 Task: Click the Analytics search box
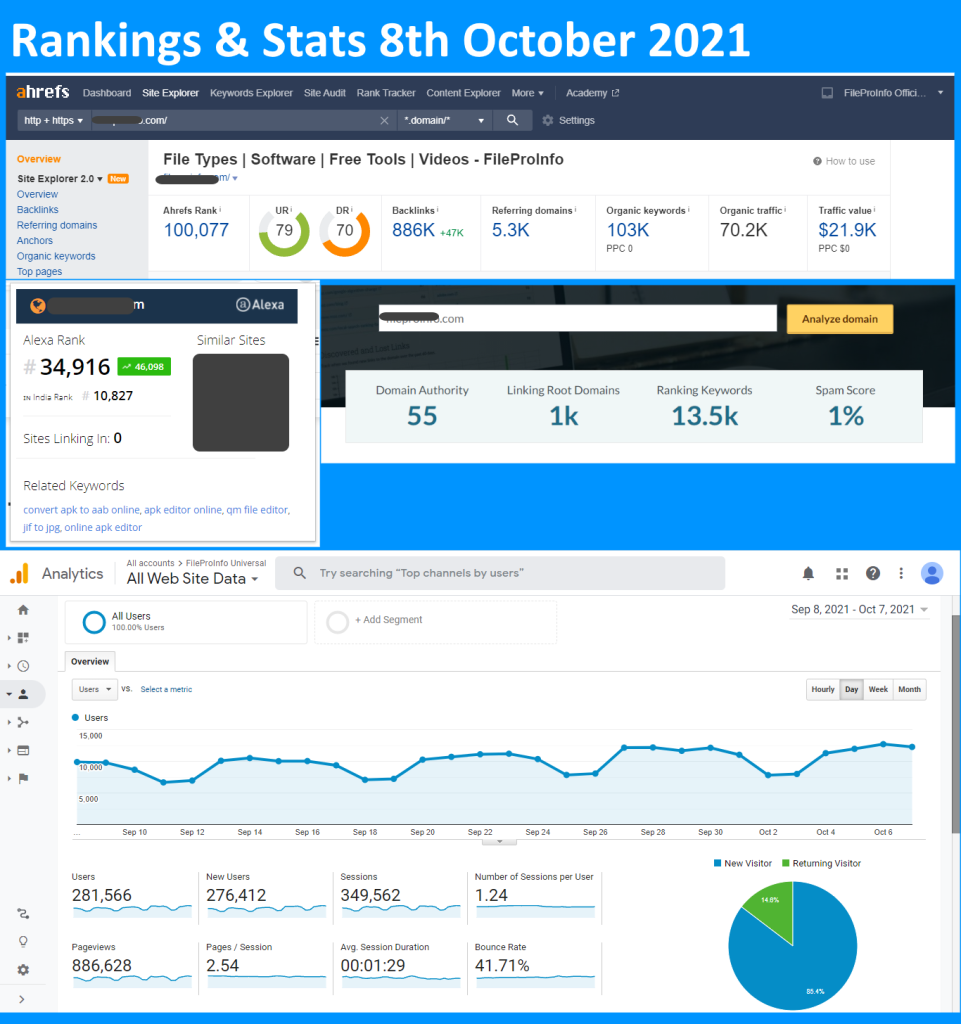pos(500,573)
